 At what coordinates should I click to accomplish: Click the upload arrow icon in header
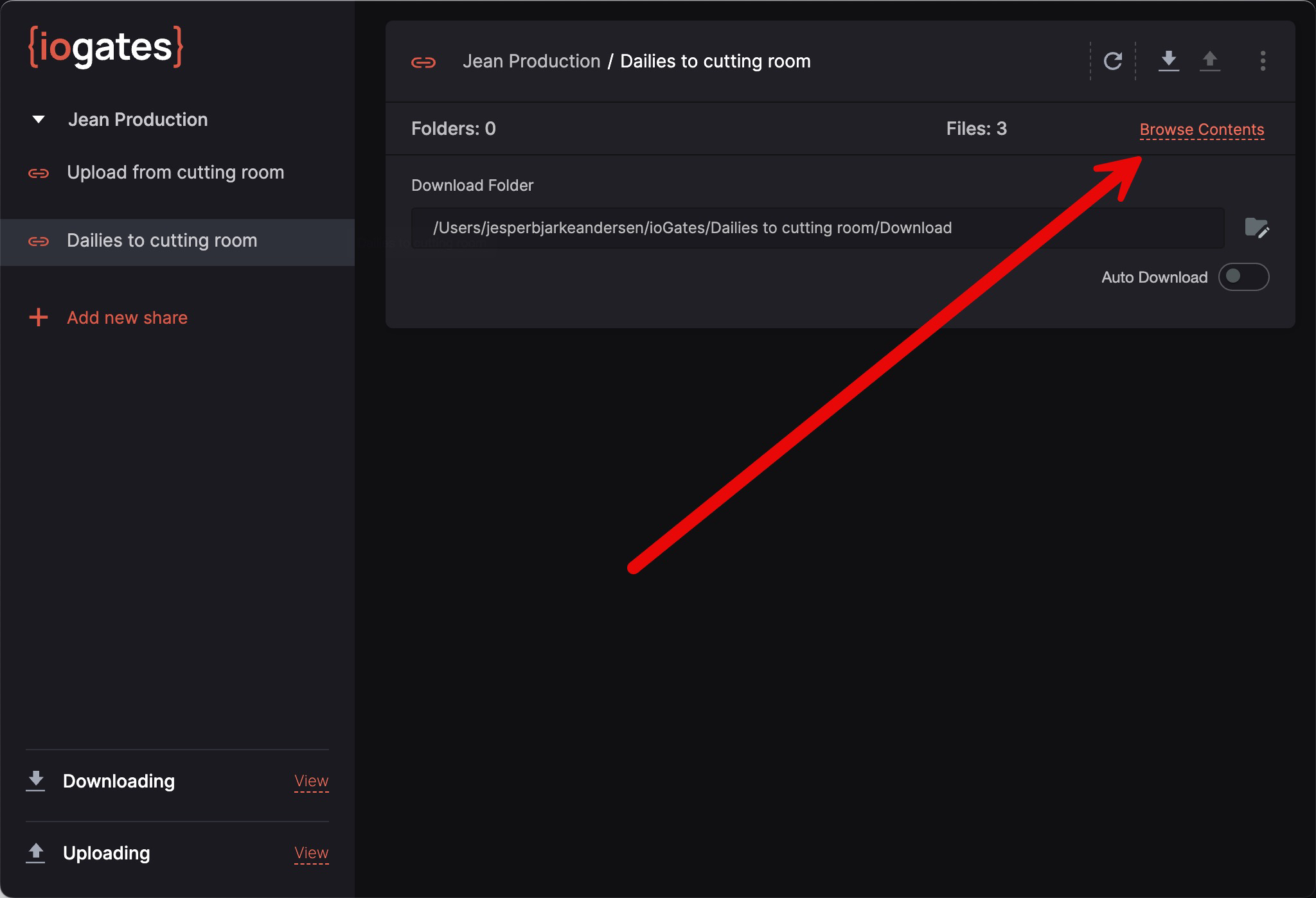point(1209,60)
